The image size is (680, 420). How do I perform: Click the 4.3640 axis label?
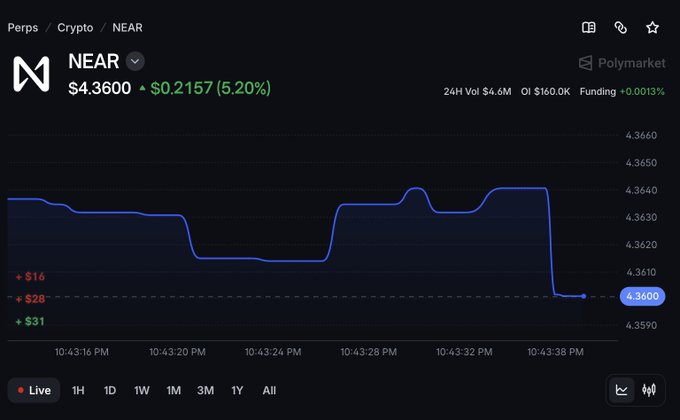pos(641,190)
